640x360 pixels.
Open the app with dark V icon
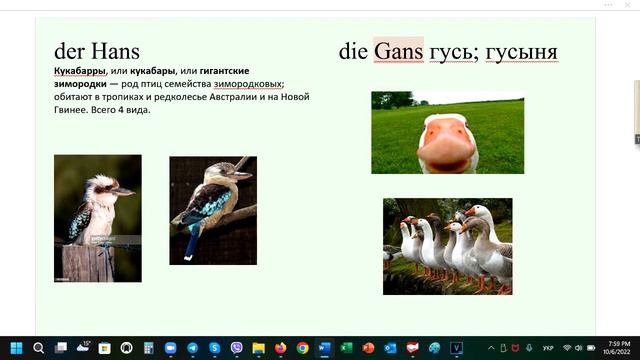[456, 348]
